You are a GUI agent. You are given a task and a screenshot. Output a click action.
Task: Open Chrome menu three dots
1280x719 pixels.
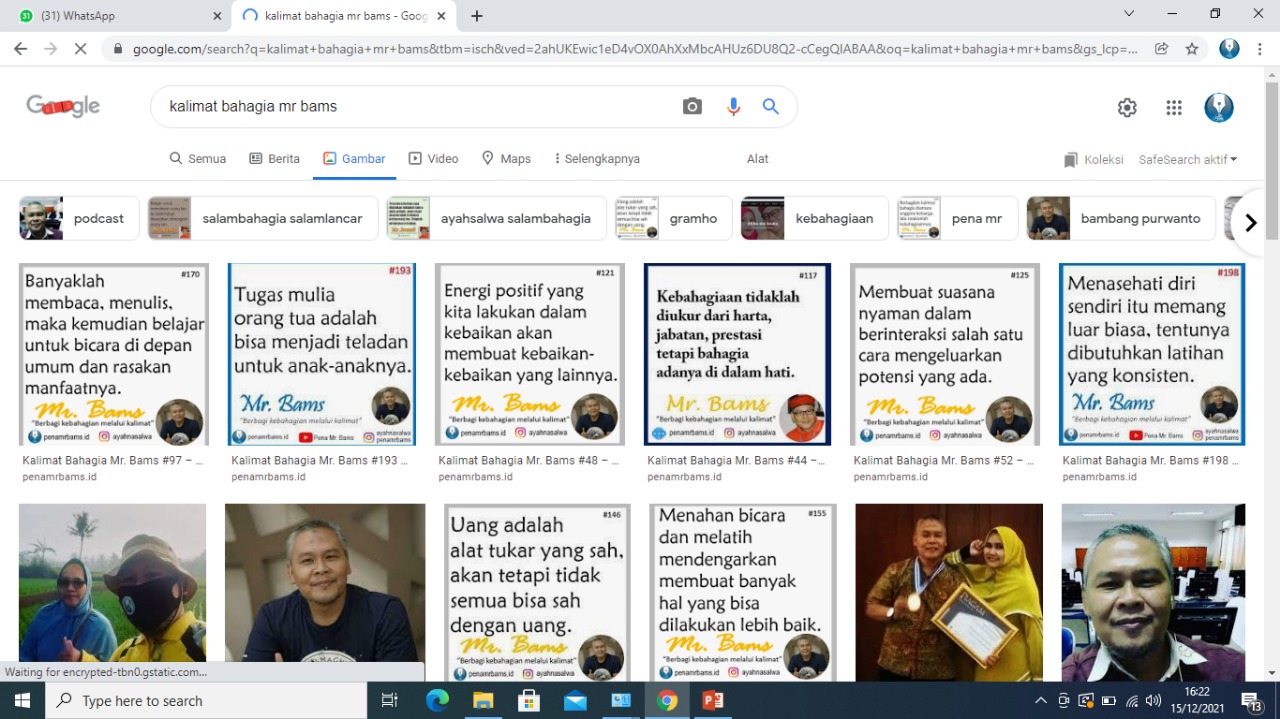pos(1260,48)
